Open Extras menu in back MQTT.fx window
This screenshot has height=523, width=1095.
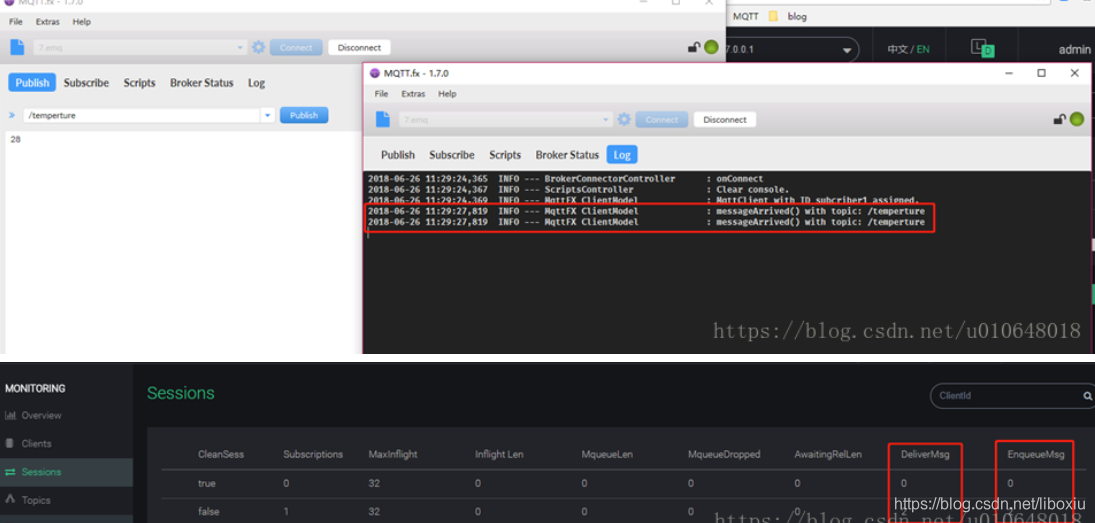pos(47,22)
